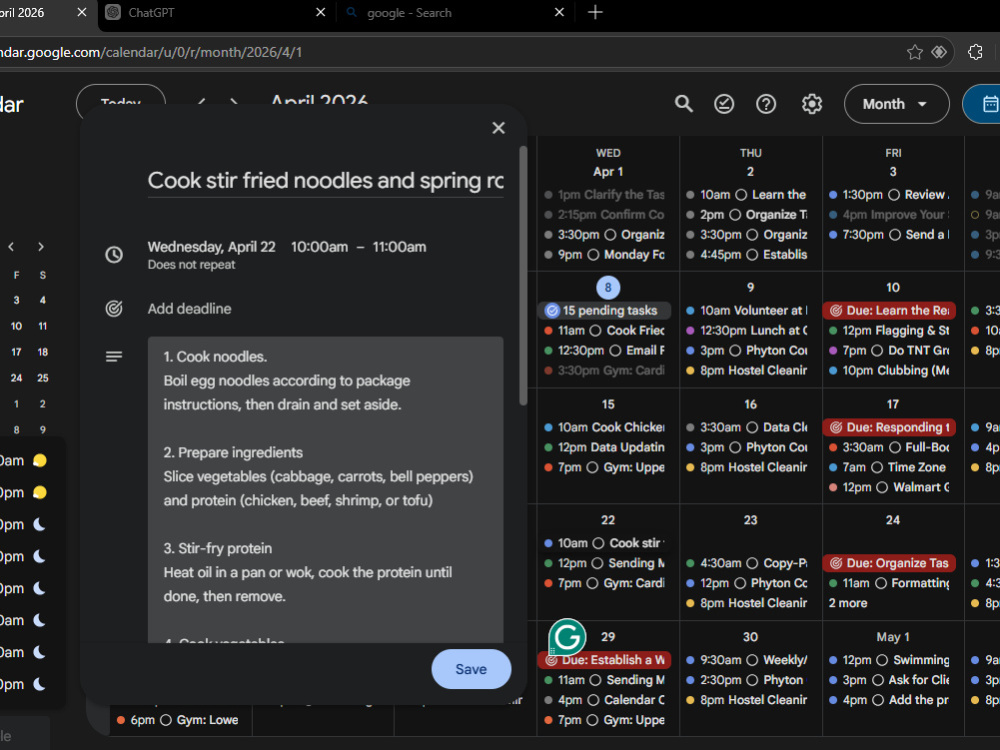Close the google - Search tab
The height and width of the screenshot is (750, 1000).
pyautogui.click(x=559, y=12)
